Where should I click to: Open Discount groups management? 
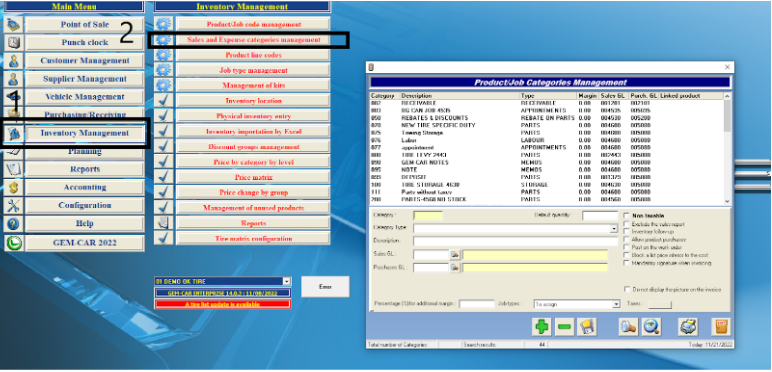pyautogui.click(x=254, y=147)
